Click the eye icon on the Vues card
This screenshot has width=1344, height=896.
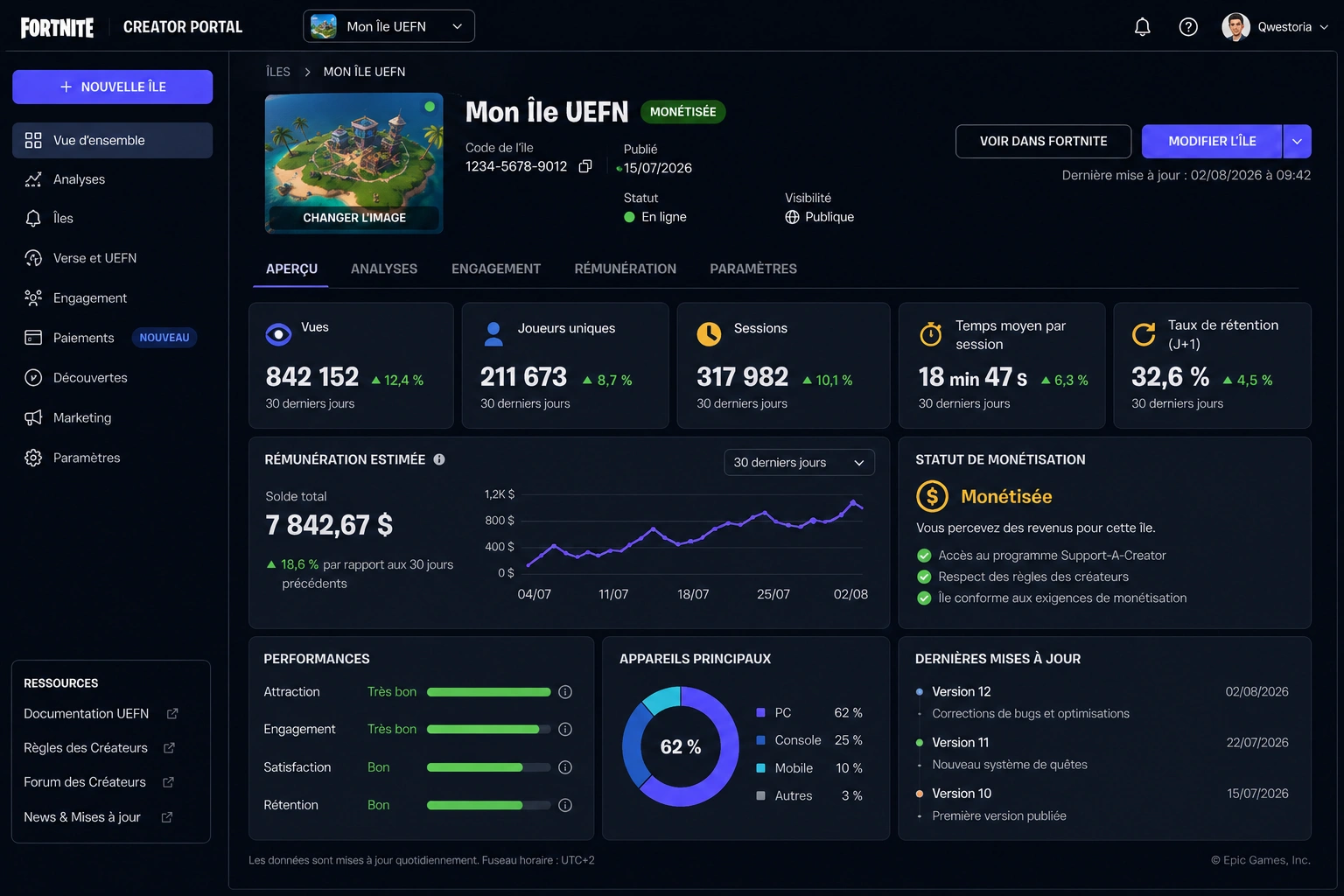pyautogui.click(x=278, y=333)
